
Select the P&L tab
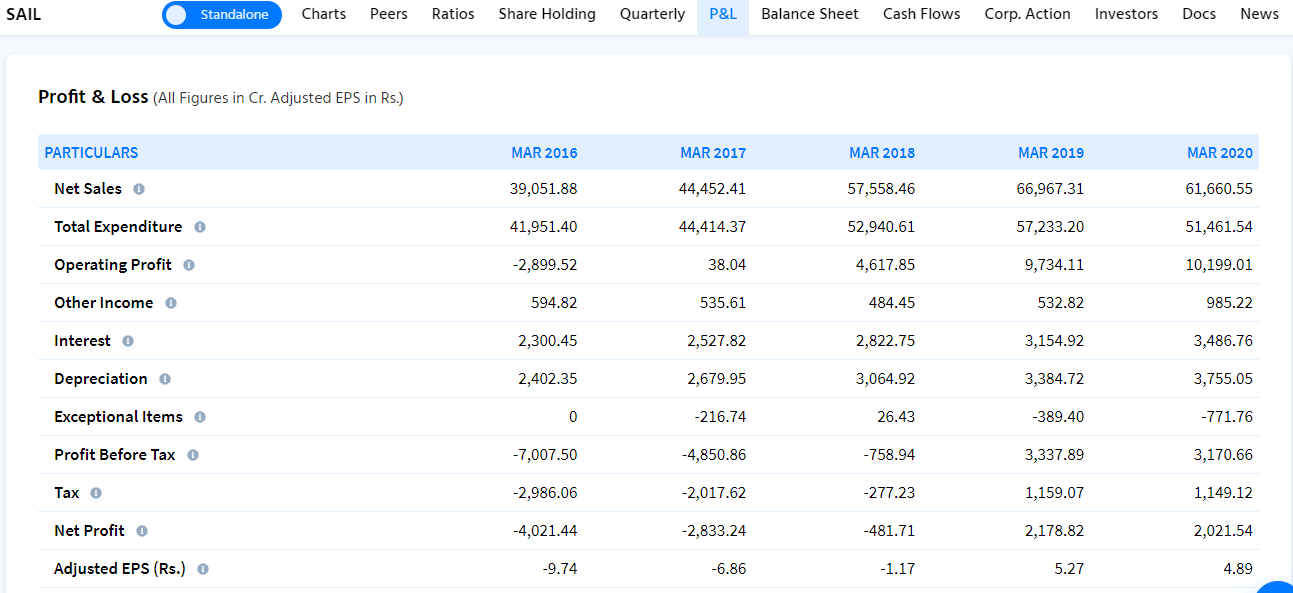pyautogui.click(x=723, y=14)
